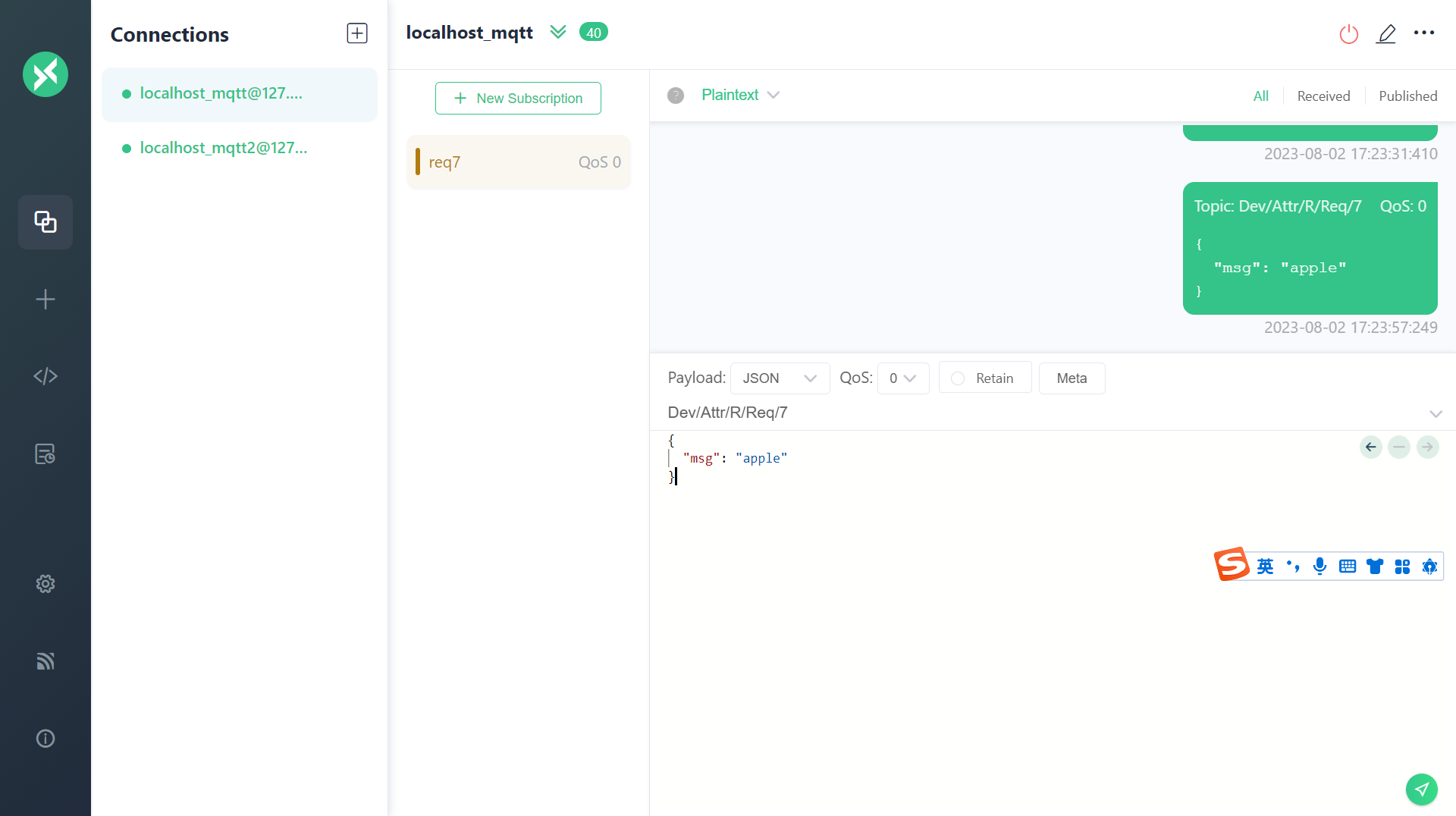Open the Script editor from the sidebar

45,375
